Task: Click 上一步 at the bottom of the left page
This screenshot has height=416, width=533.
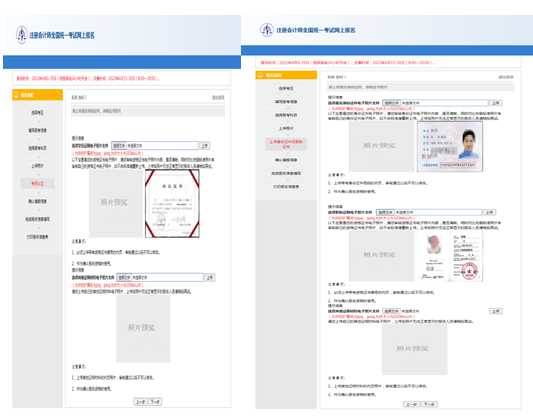Action: (141, 402)
